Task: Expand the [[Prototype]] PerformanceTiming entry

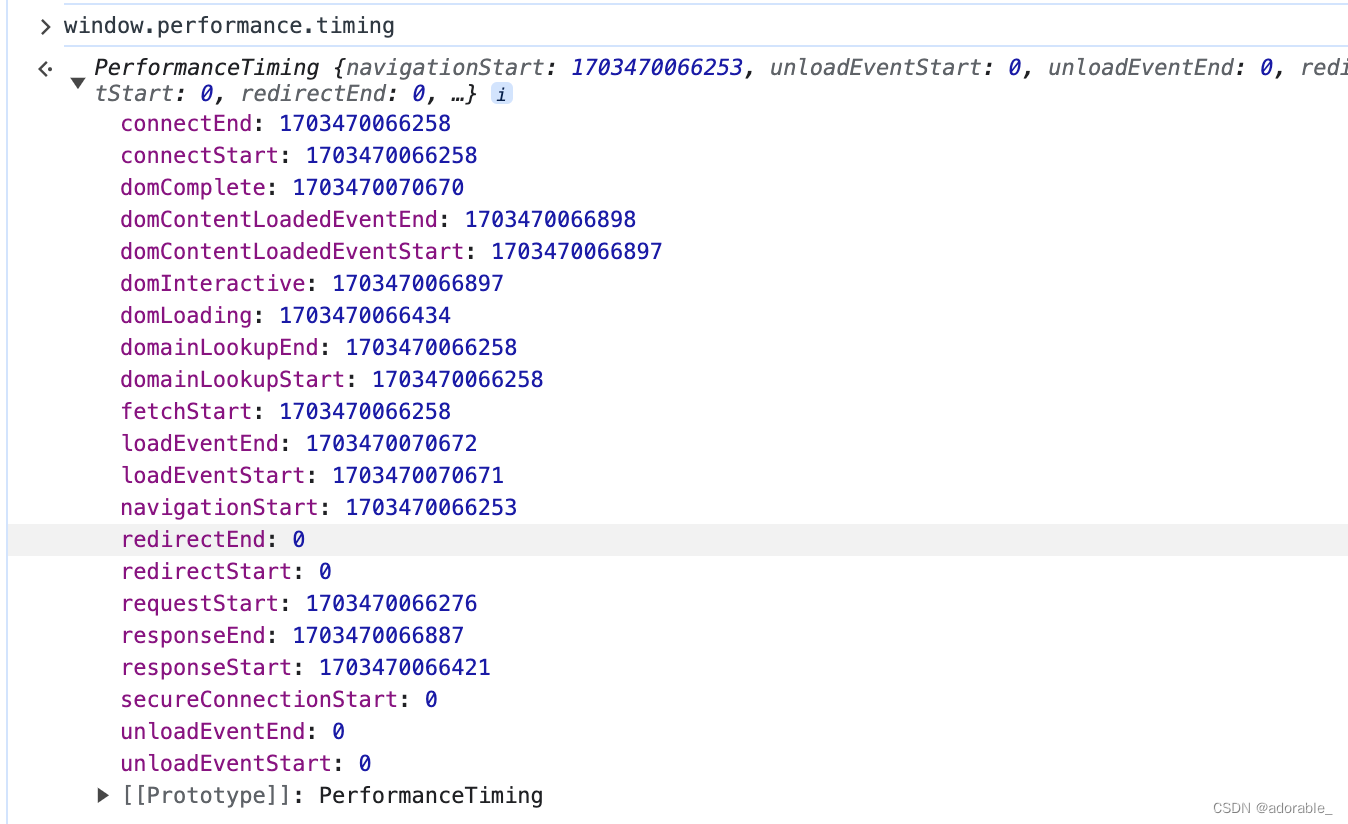Action: pyautogui.click(x=103, y=796)
